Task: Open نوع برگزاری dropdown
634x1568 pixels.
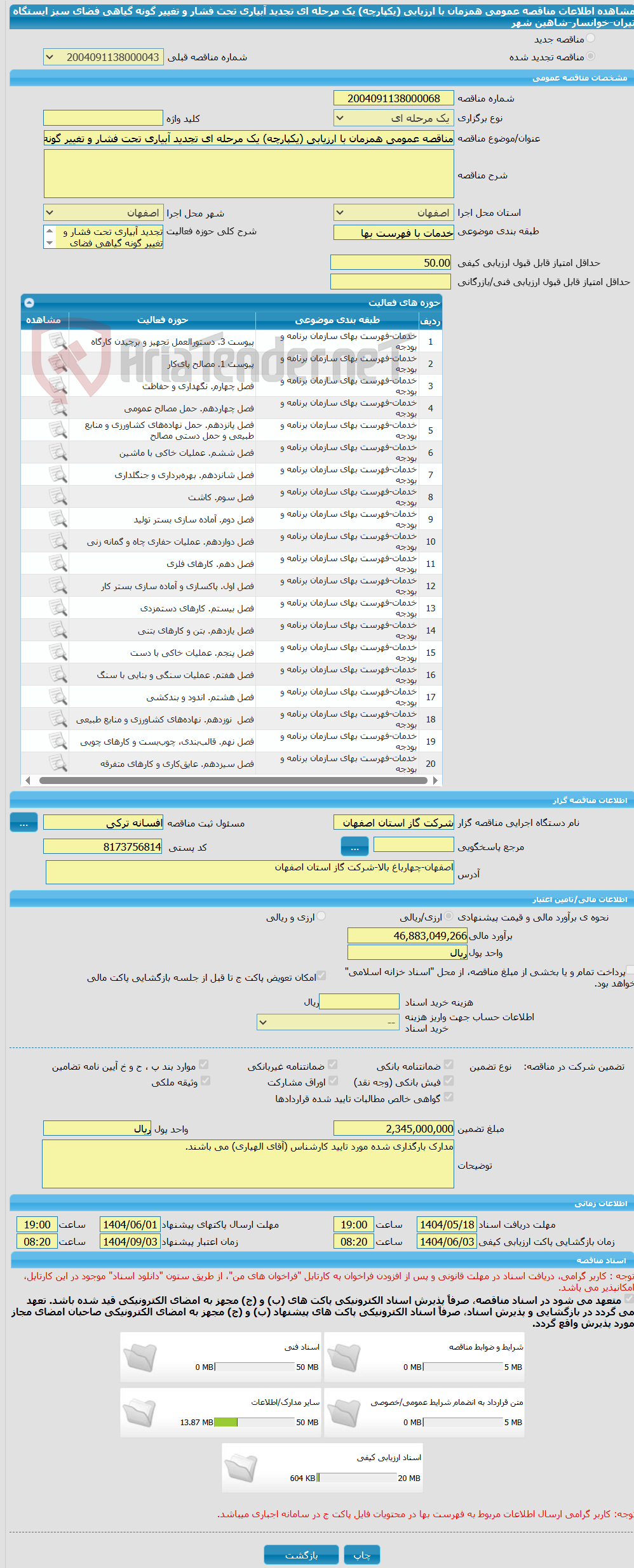Action: (x=393, y=118)
